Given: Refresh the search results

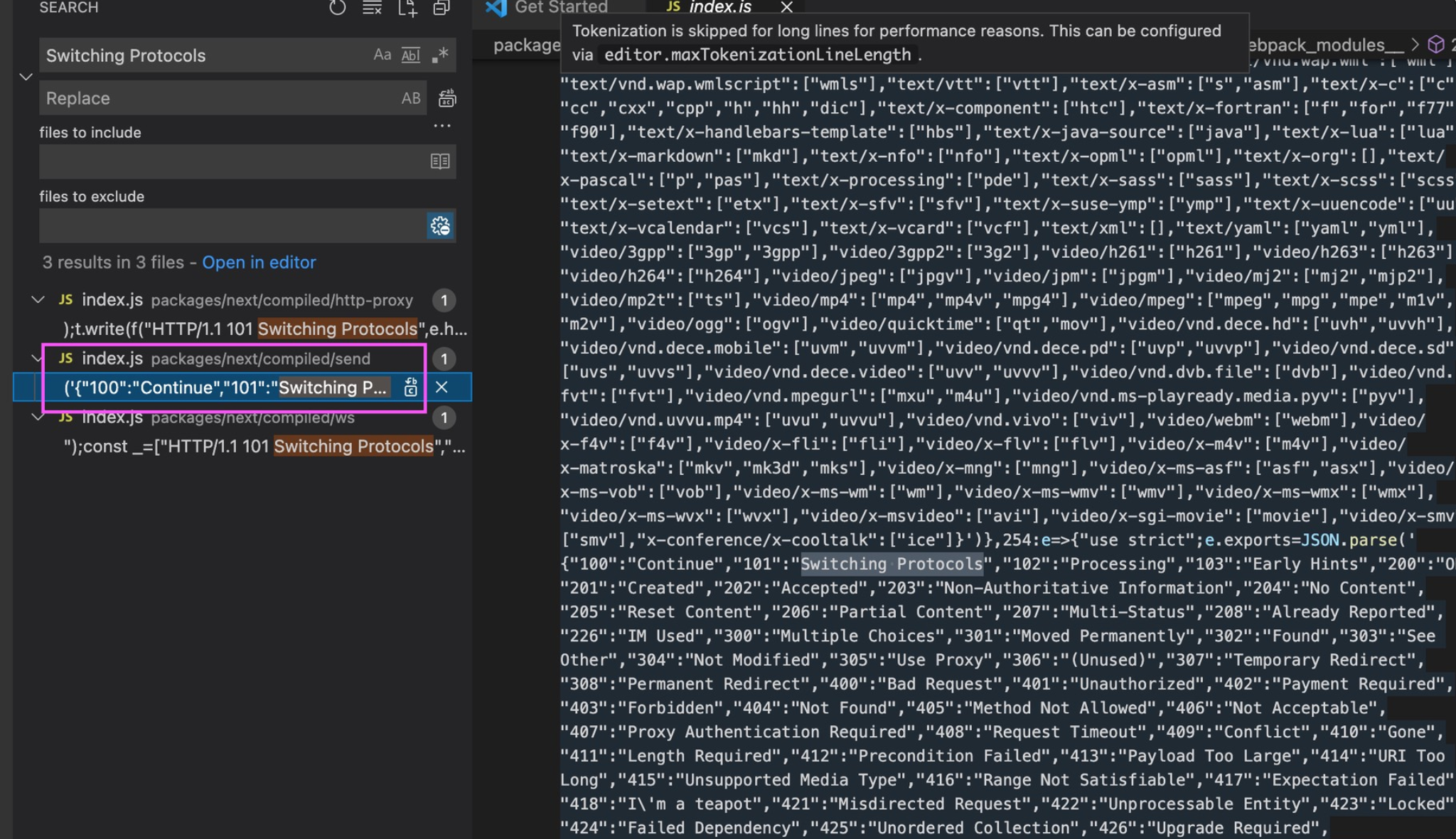Looking at the screenshot, I should (337, 8).
